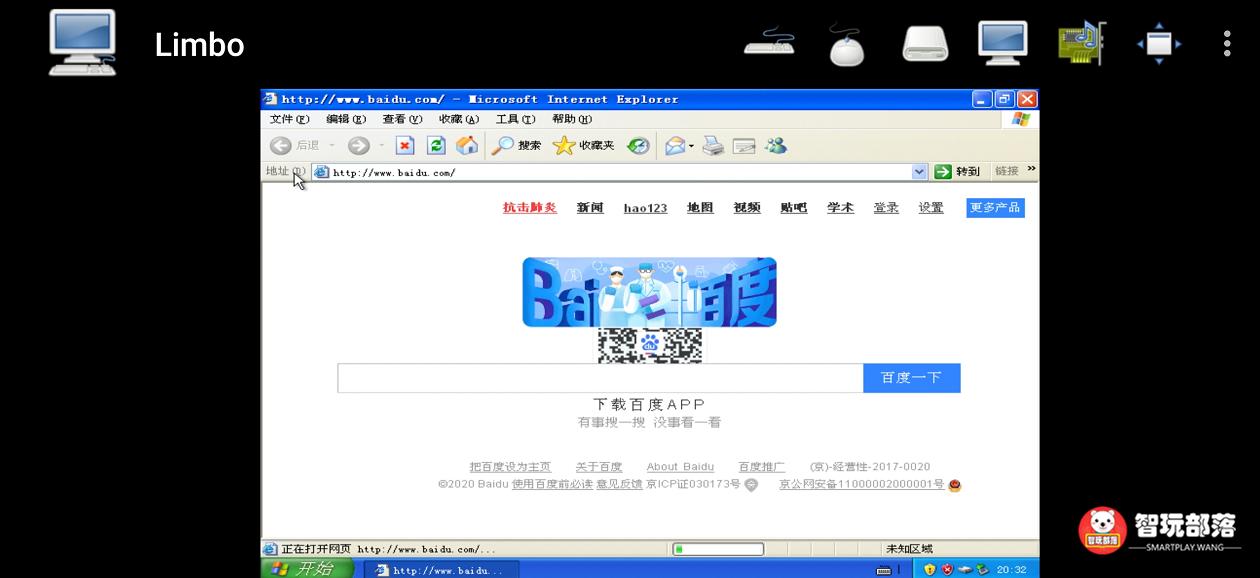Click the 转到 Go button beside address bar
This screenshot has width=1260, height=578.
[x=958, y=171]
